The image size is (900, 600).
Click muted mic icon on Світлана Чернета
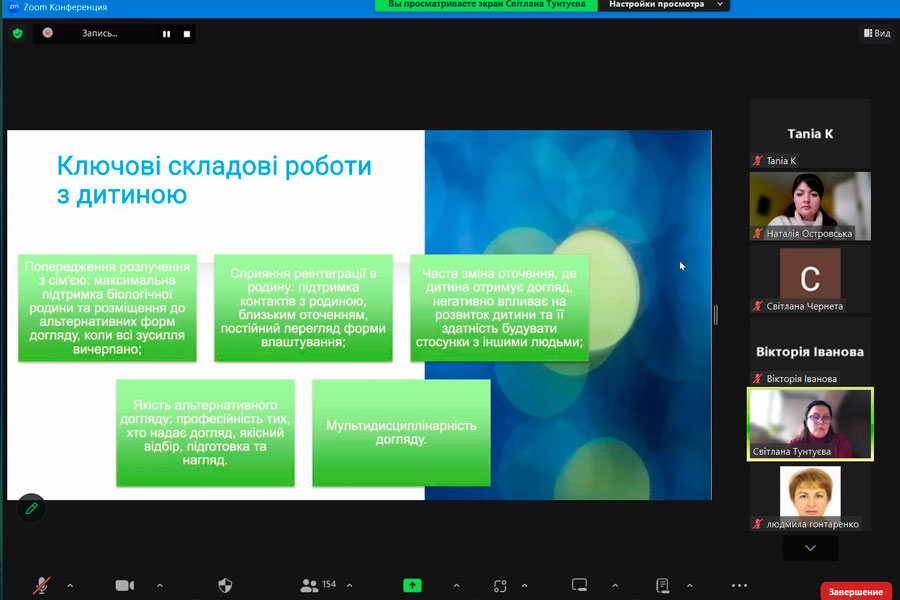pyautogui.click(x=758, y=306)
